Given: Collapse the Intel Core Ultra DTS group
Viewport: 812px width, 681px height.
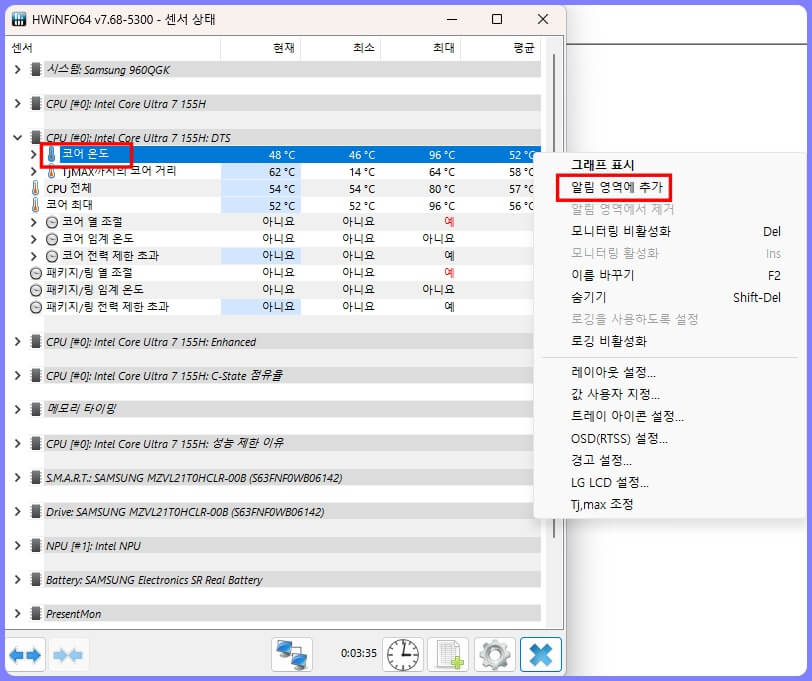Looking at the screenshot, I should tap(19, 137).
